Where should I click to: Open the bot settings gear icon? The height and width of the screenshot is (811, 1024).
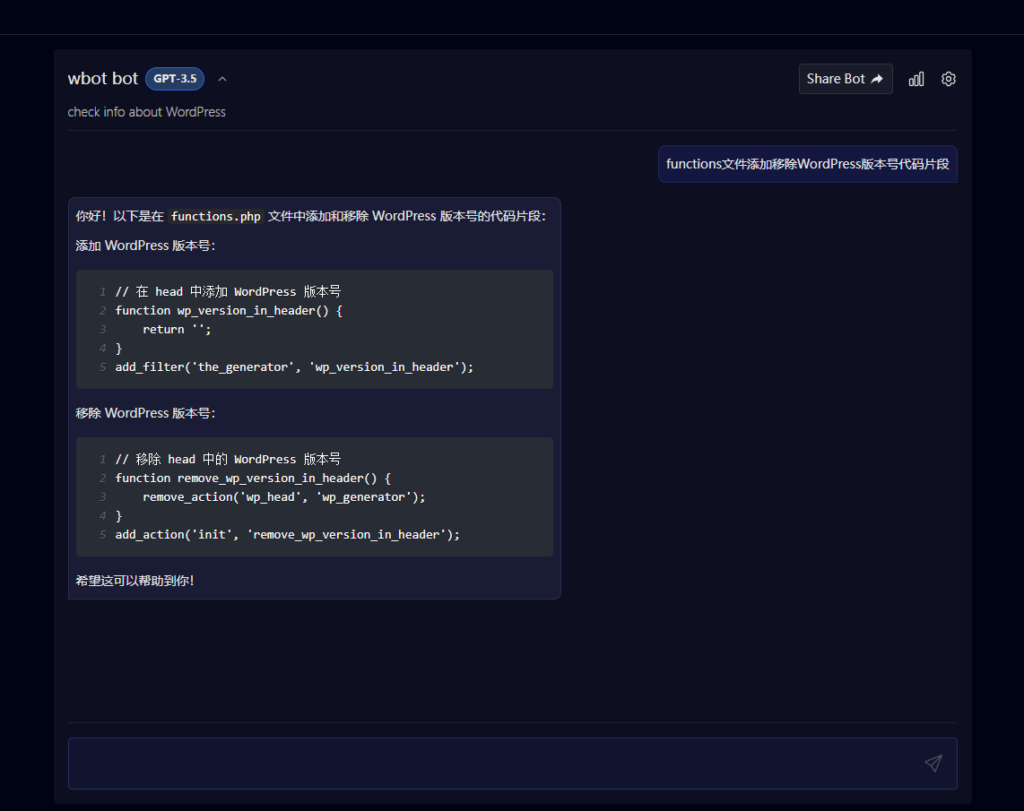(948, 79)
